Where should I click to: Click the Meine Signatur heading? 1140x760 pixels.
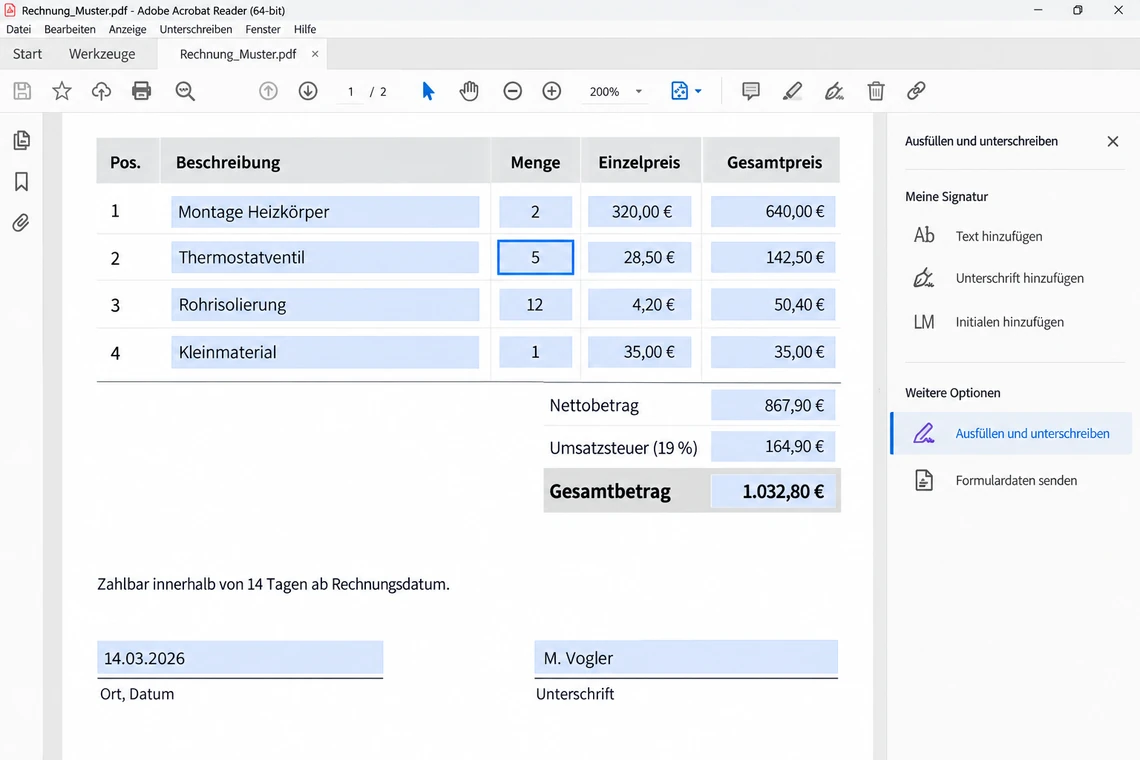pos(946,196)
